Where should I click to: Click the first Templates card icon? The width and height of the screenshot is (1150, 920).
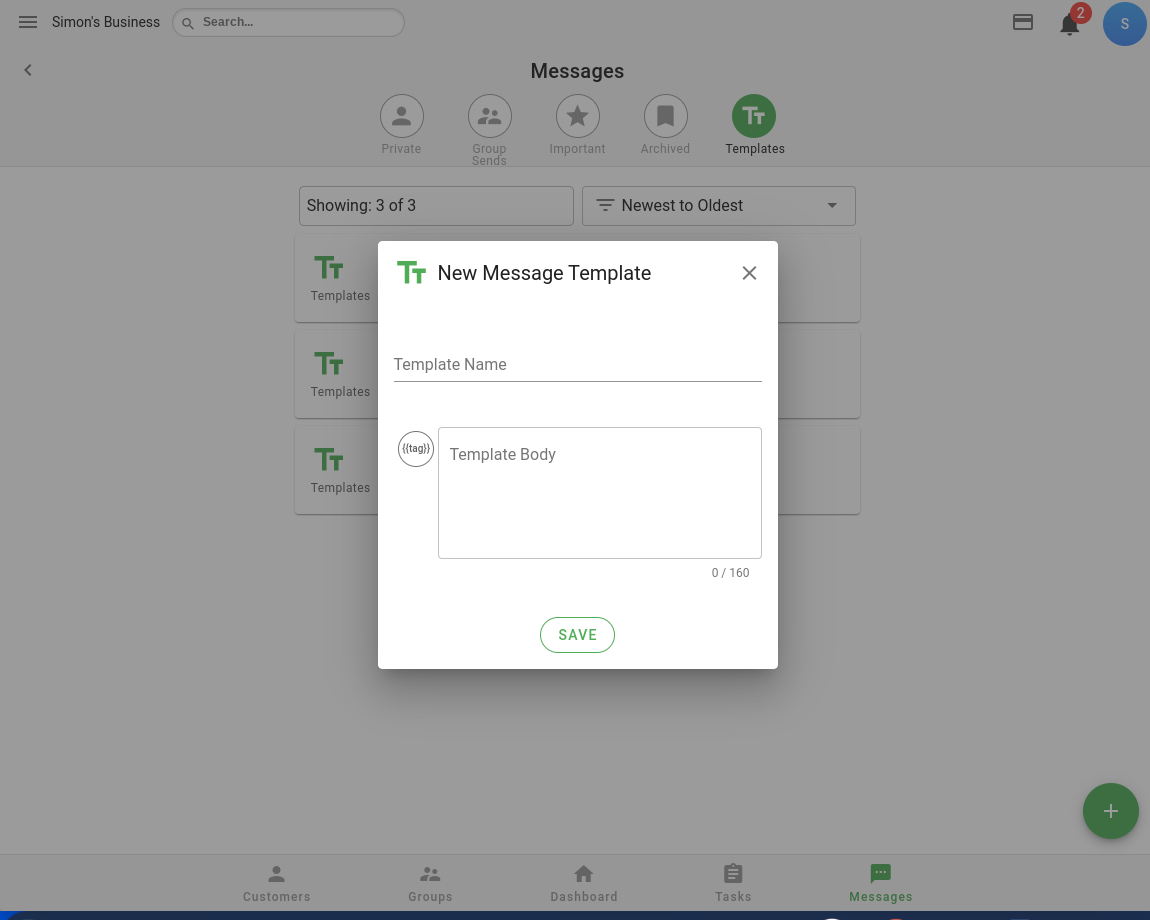click(329, 268)
